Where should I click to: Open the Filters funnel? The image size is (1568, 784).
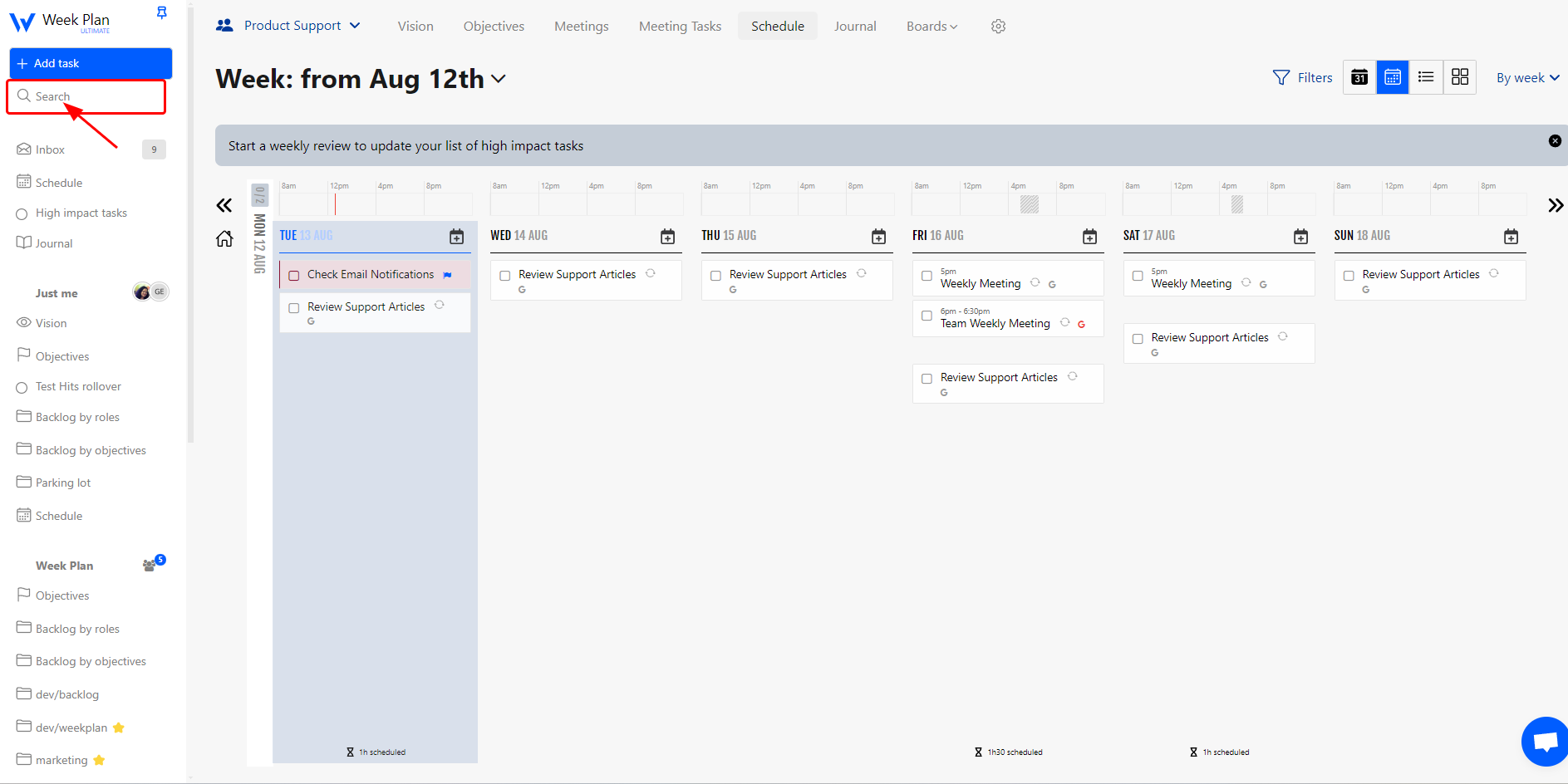point(1302,77)
